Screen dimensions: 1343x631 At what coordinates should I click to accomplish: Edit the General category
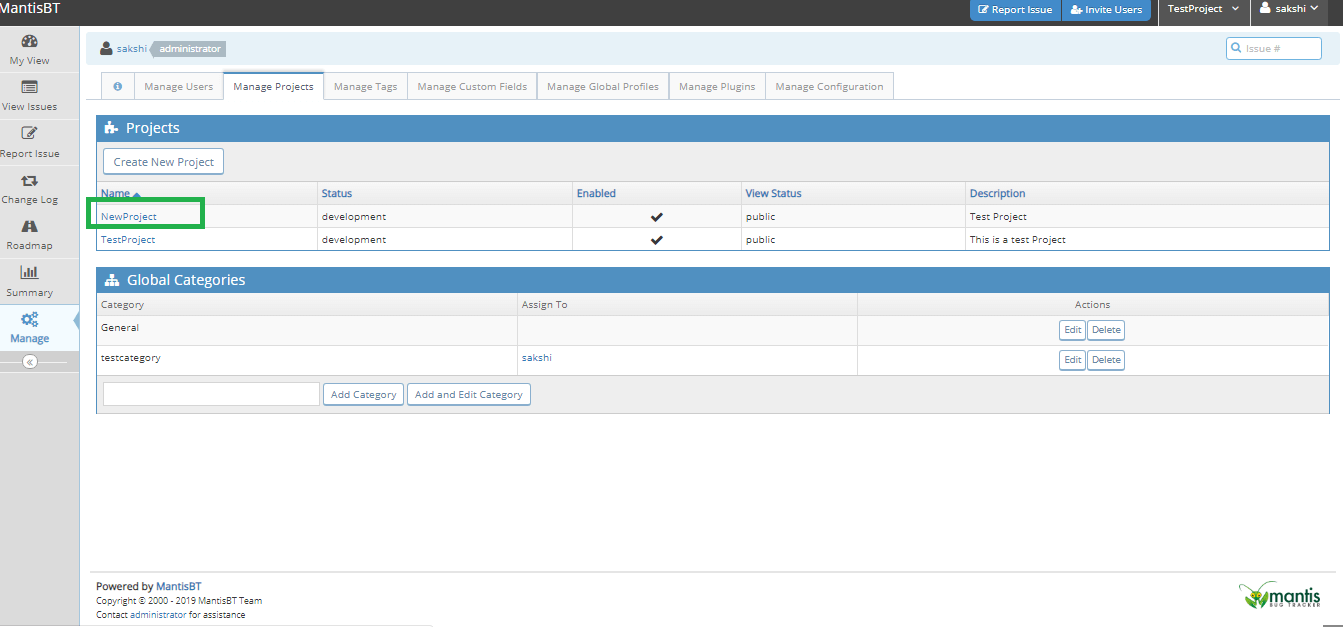[x=1072, y=330]
